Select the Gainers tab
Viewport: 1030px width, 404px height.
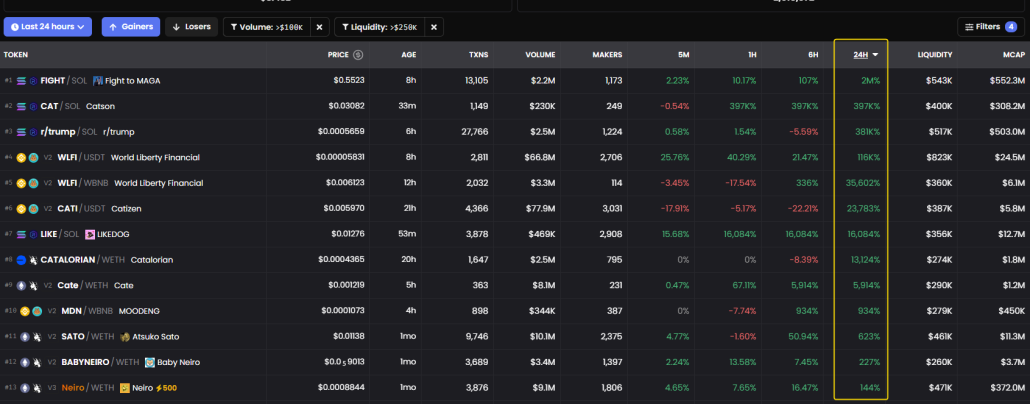(130, 27)
